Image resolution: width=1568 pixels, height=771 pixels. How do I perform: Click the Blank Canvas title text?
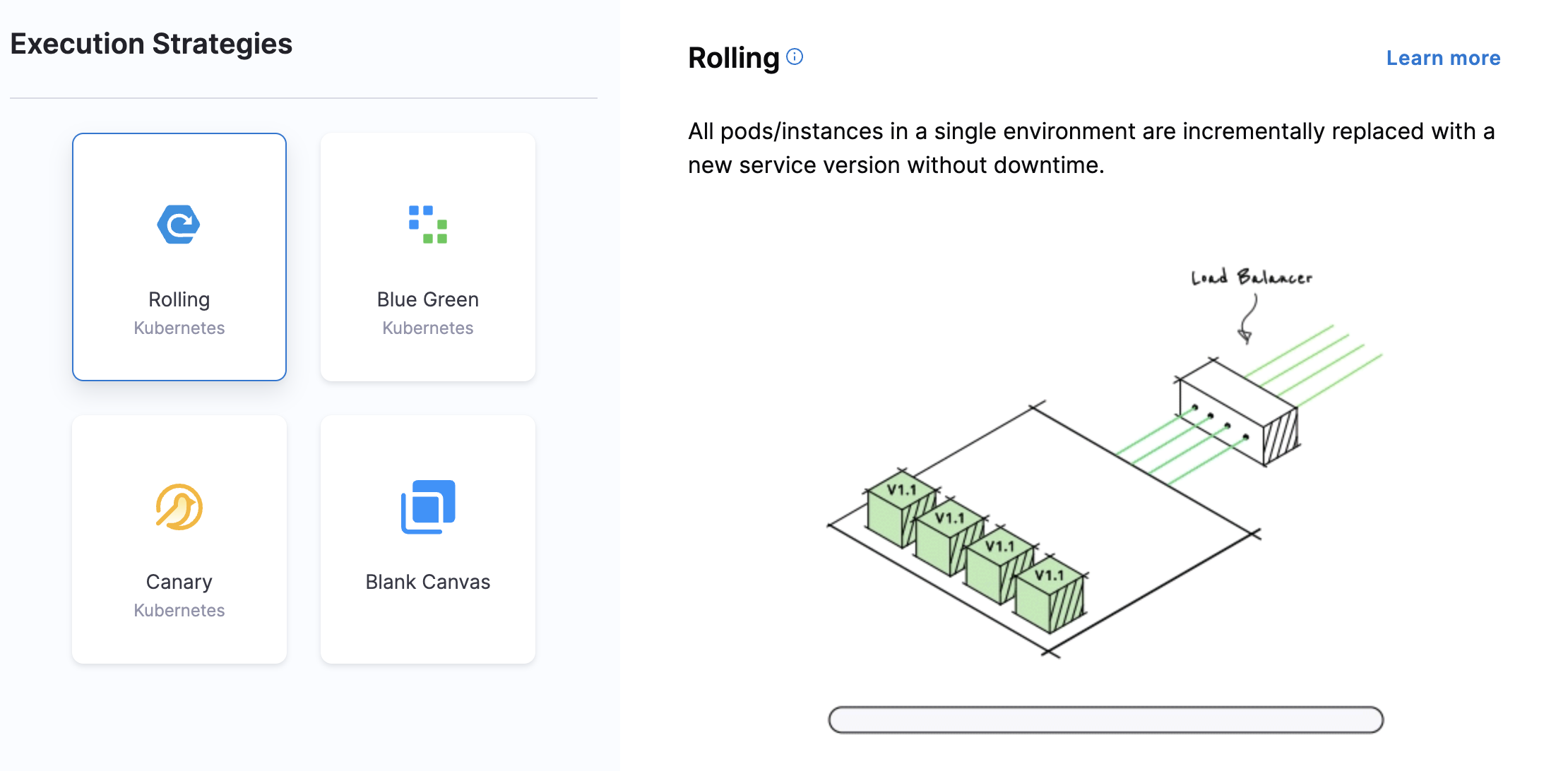[427, 582]
